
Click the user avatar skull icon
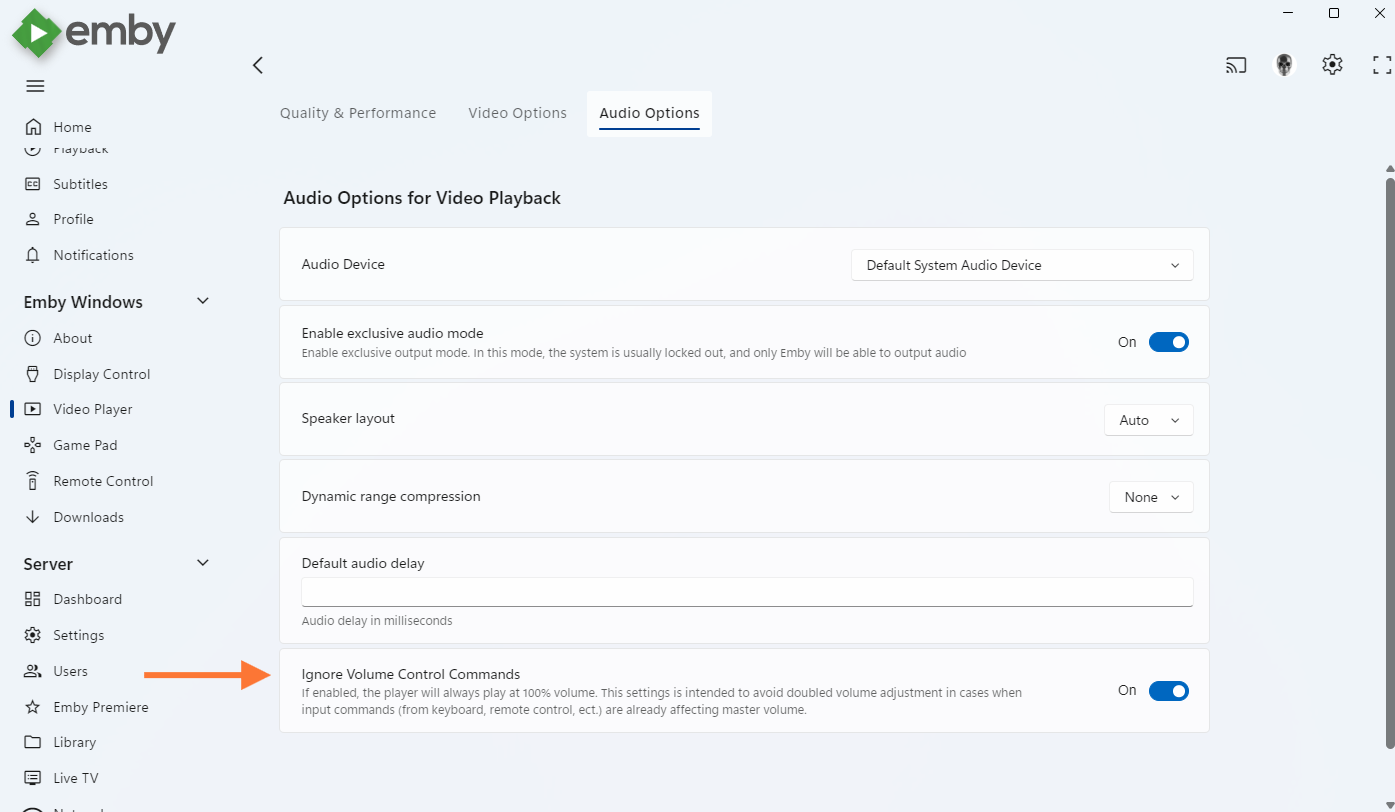1284,66
